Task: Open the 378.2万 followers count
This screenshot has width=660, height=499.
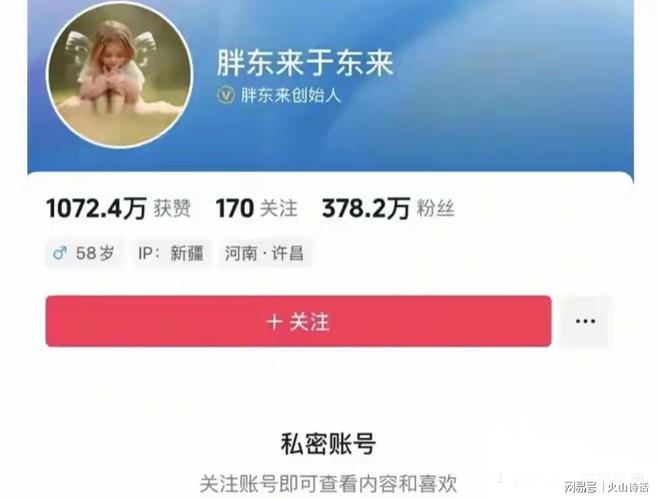Action: [366, 208]
